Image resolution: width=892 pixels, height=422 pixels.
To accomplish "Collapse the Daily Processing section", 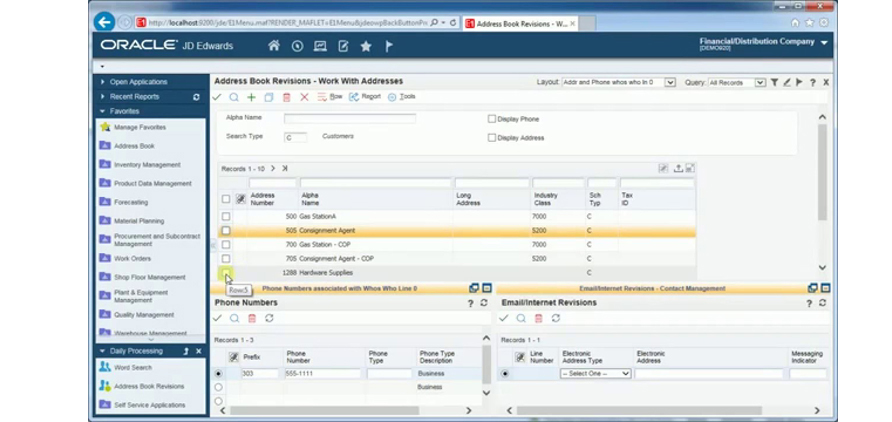I will [103, 351].
